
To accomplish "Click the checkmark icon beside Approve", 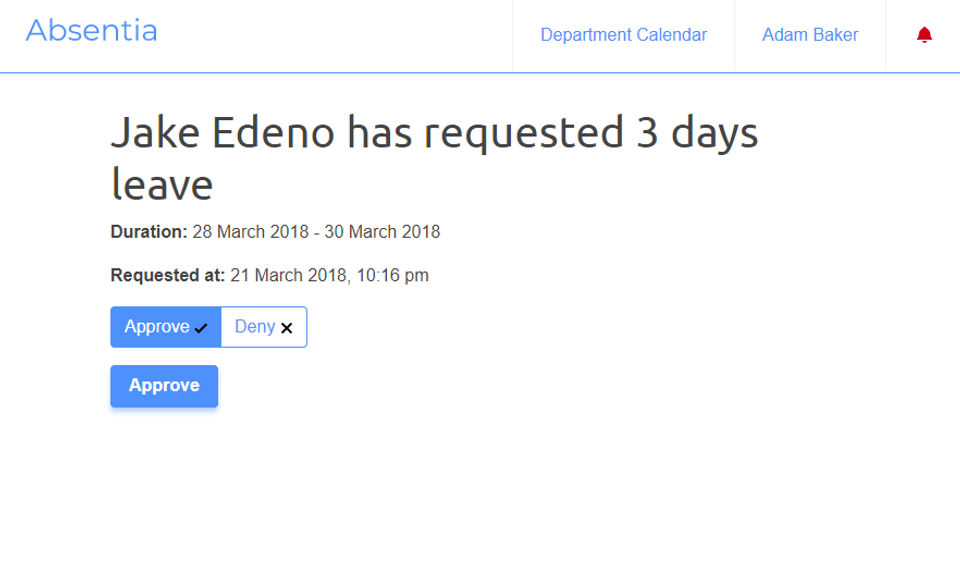I will (x=201, y=328).
